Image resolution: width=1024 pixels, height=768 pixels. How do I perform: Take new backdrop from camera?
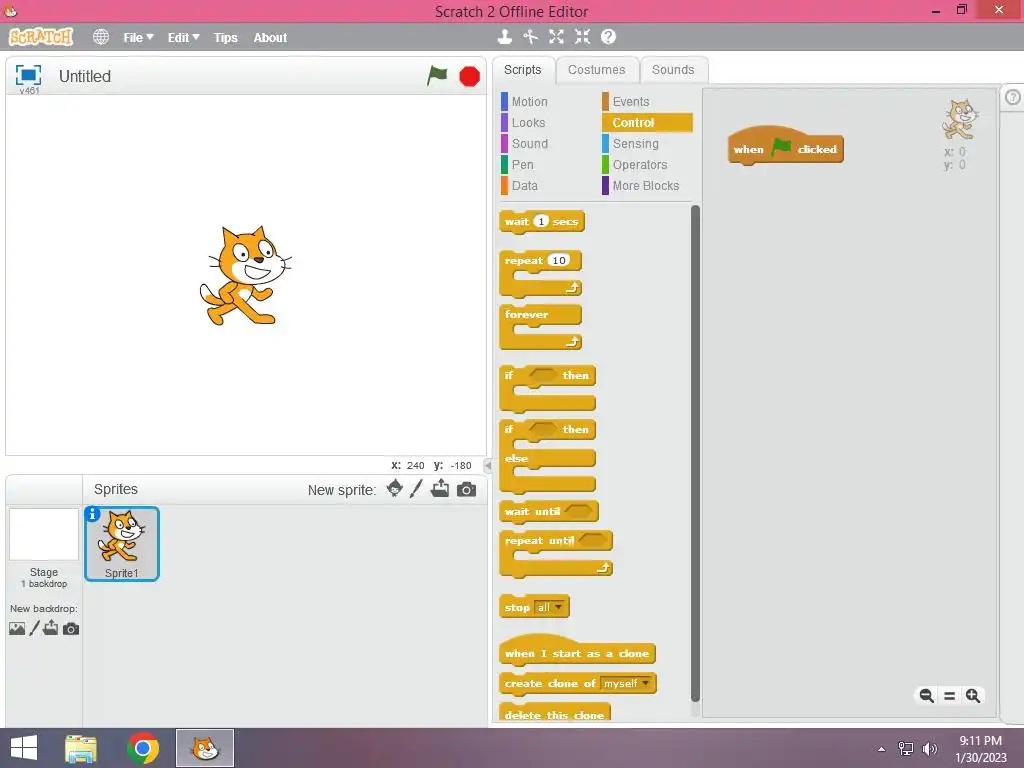click(71, 629)
